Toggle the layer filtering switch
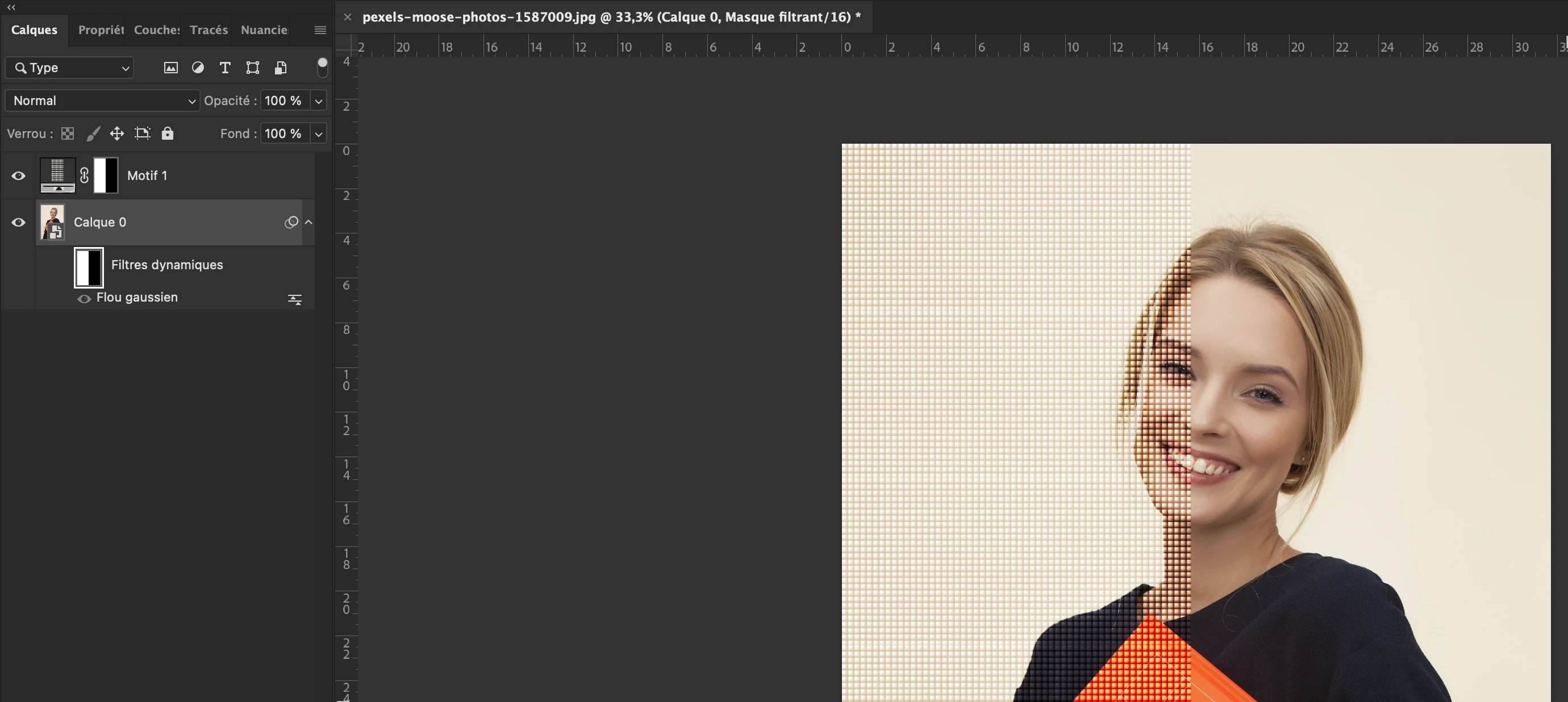Viewport: 1568px width, 702px height. (x=323, y=68)
